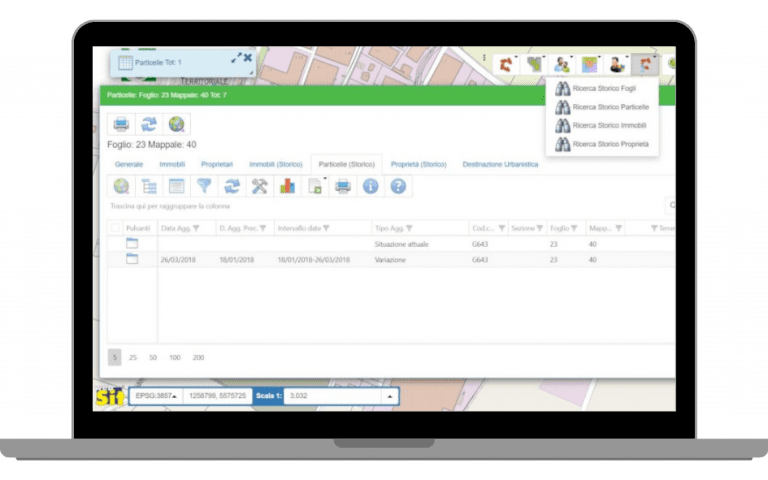Open the export document icon menu

tap(315, 186)
